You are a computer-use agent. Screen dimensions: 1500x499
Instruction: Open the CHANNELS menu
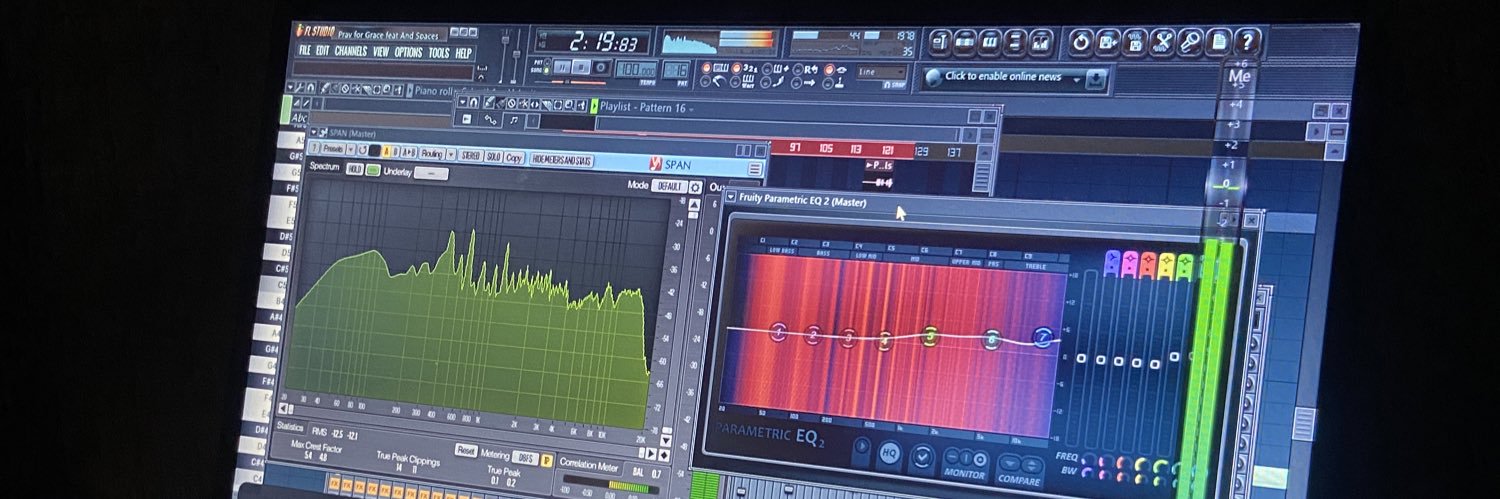[x=350, y=51]
